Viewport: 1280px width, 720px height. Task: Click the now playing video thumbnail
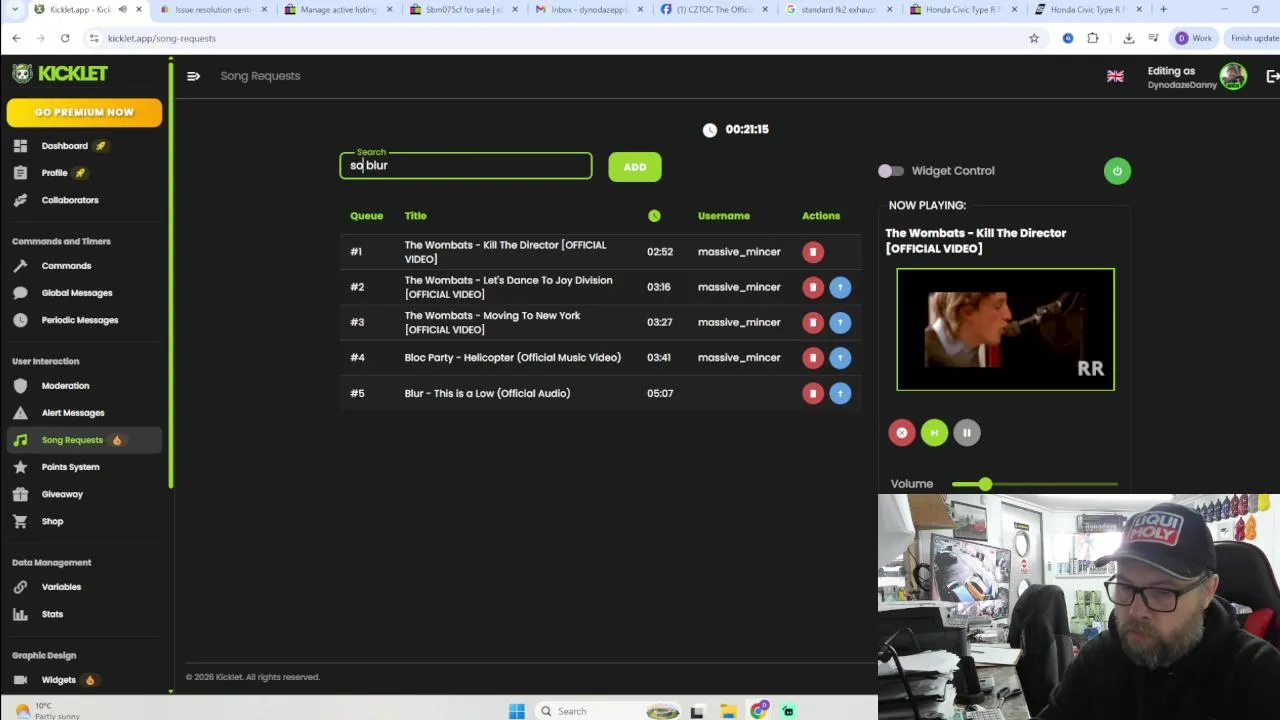[x=1005, y=329]
